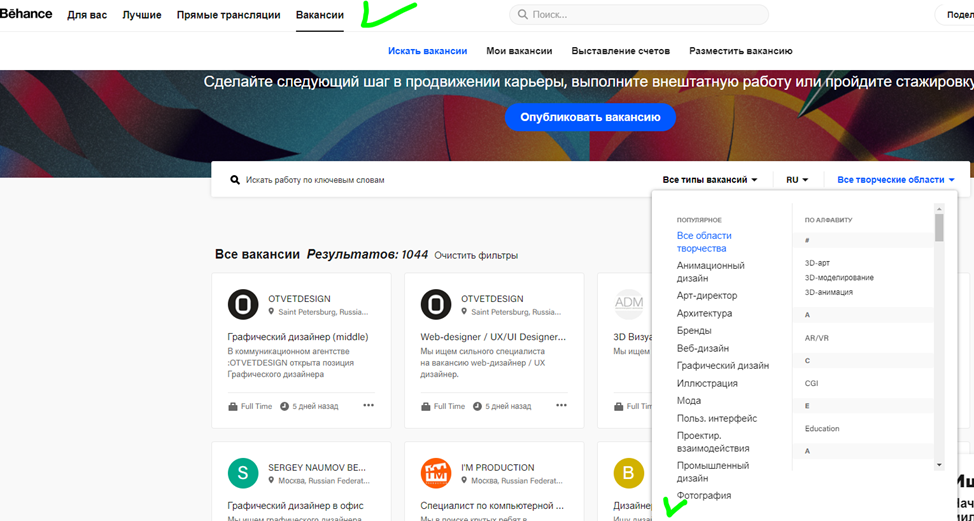Switch to Искать вакансии sub-tab
The image size is (974, 521).
click(427, 51)
